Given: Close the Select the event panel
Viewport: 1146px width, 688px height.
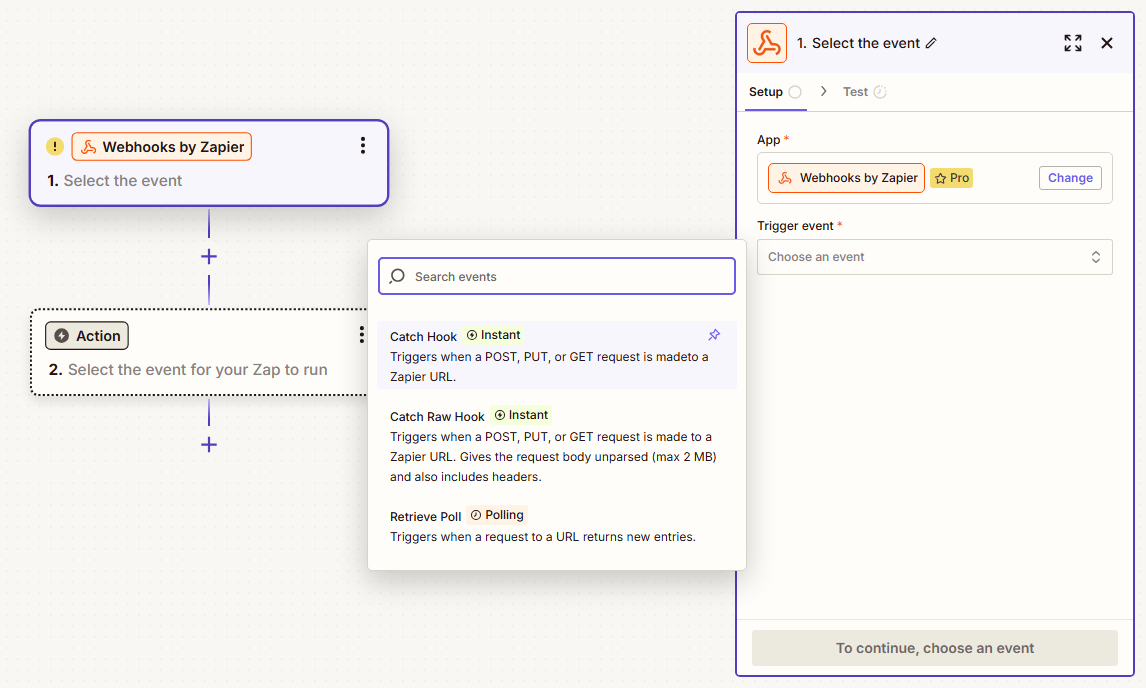Looking at the screenshot, I should (x=1107, y=43).
